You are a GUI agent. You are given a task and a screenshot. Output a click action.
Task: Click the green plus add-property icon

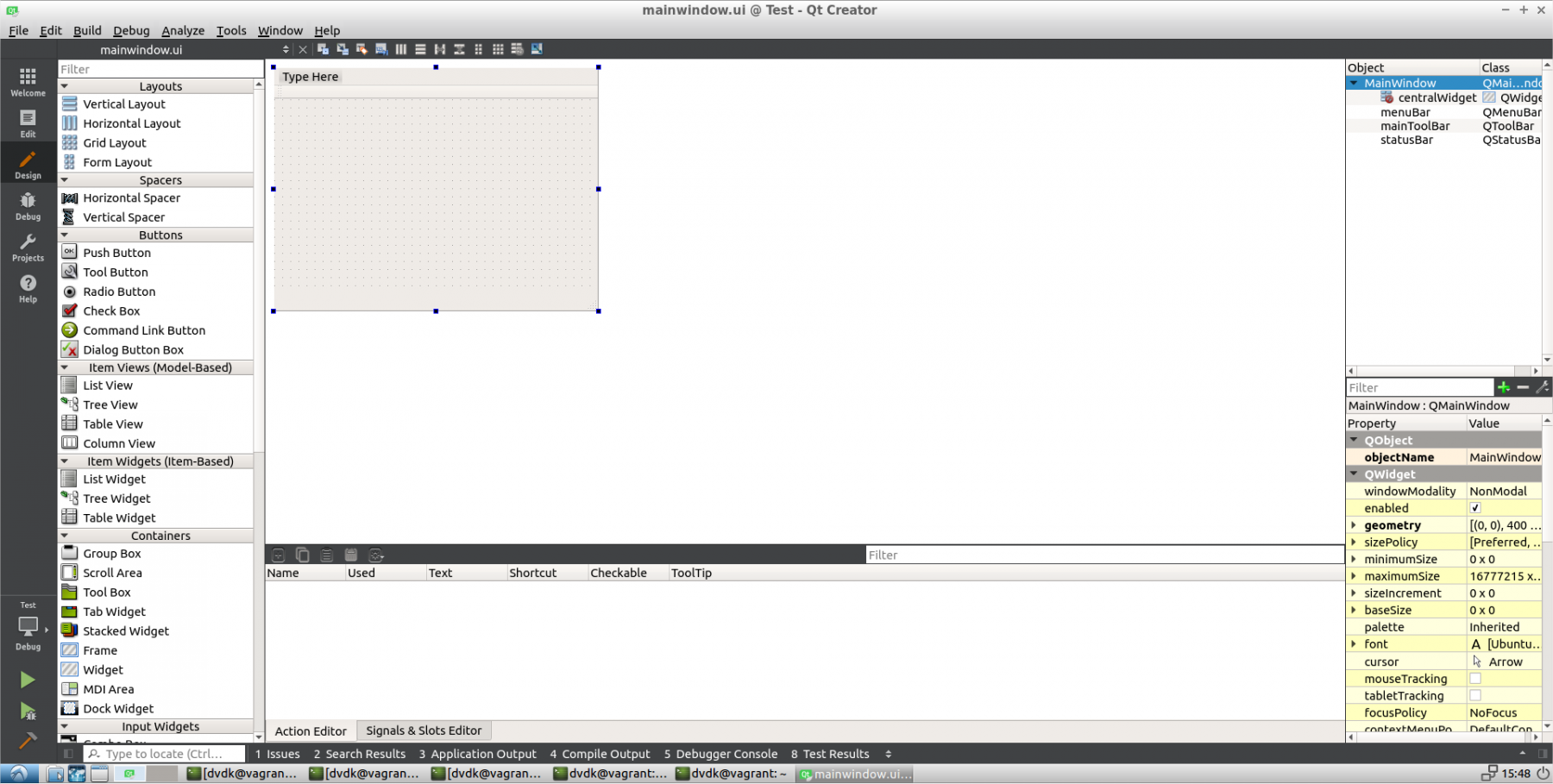(1504, 387)
